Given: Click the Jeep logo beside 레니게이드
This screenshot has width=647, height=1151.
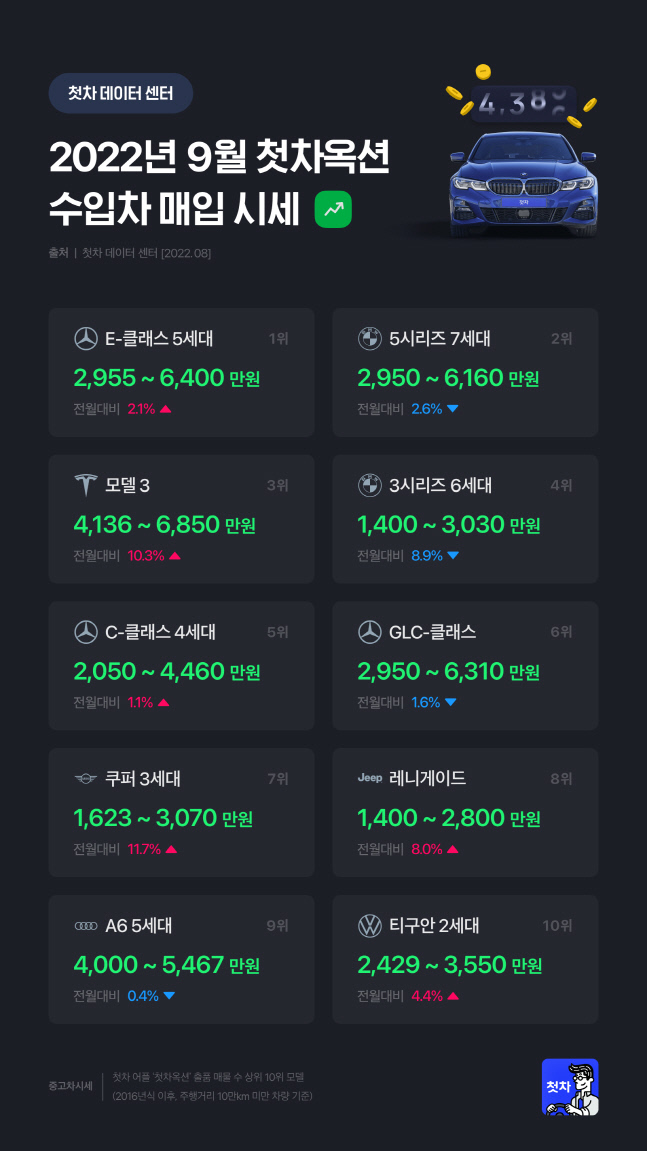Looking at the screenshot, I should click(370, 778).
